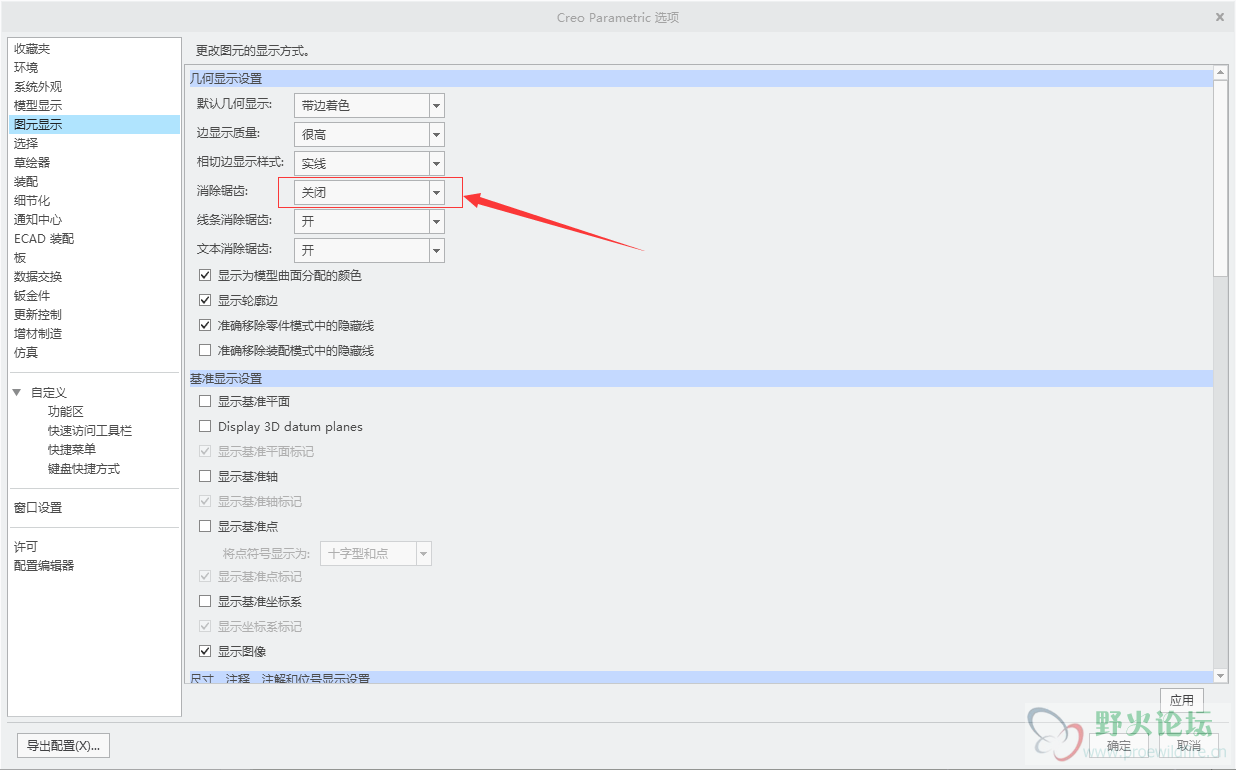Viewport: 1236px width, 770px height.
Task: Open the 配置编辑器
Action: pyautogui.click(x=44, y=566)
